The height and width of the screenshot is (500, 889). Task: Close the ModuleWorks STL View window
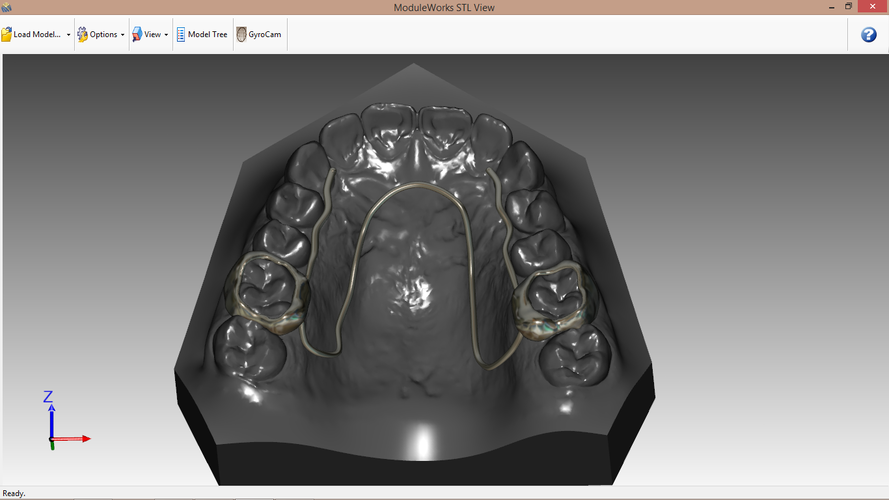[873, 7]
